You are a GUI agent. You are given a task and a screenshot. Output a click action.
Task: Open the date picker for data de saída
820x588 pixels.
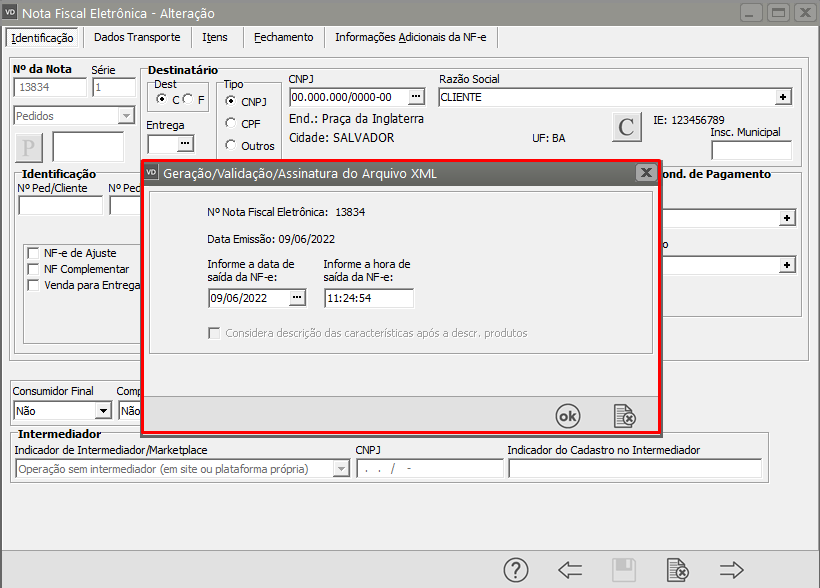(297, 298)
